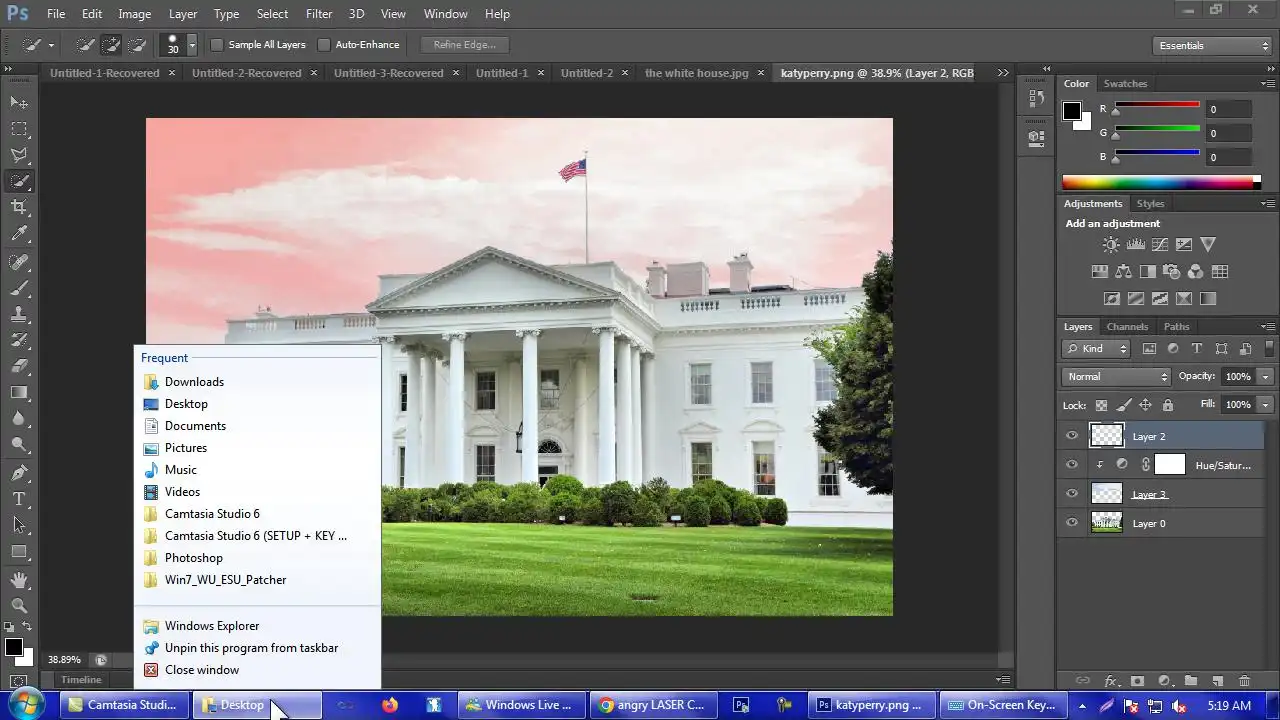
Task: Lock all layer attributes padlock icon
Action: pyautogui.click(x=1167, y=405)
